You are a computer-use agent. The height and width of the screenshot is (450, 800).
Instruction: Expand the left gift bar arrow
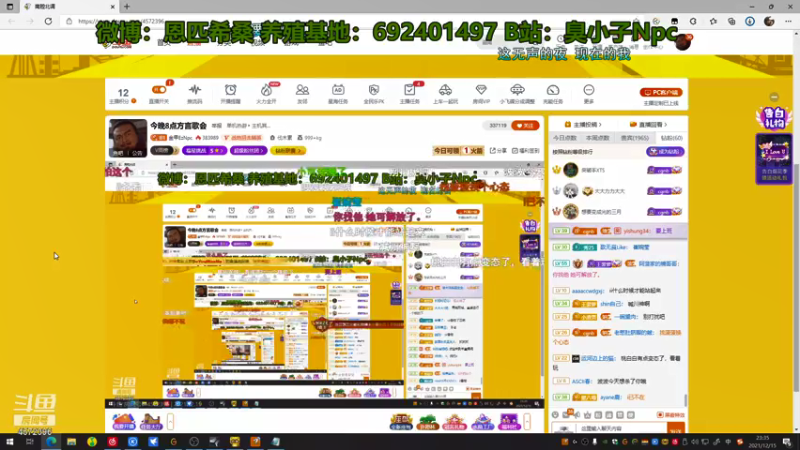170,421
